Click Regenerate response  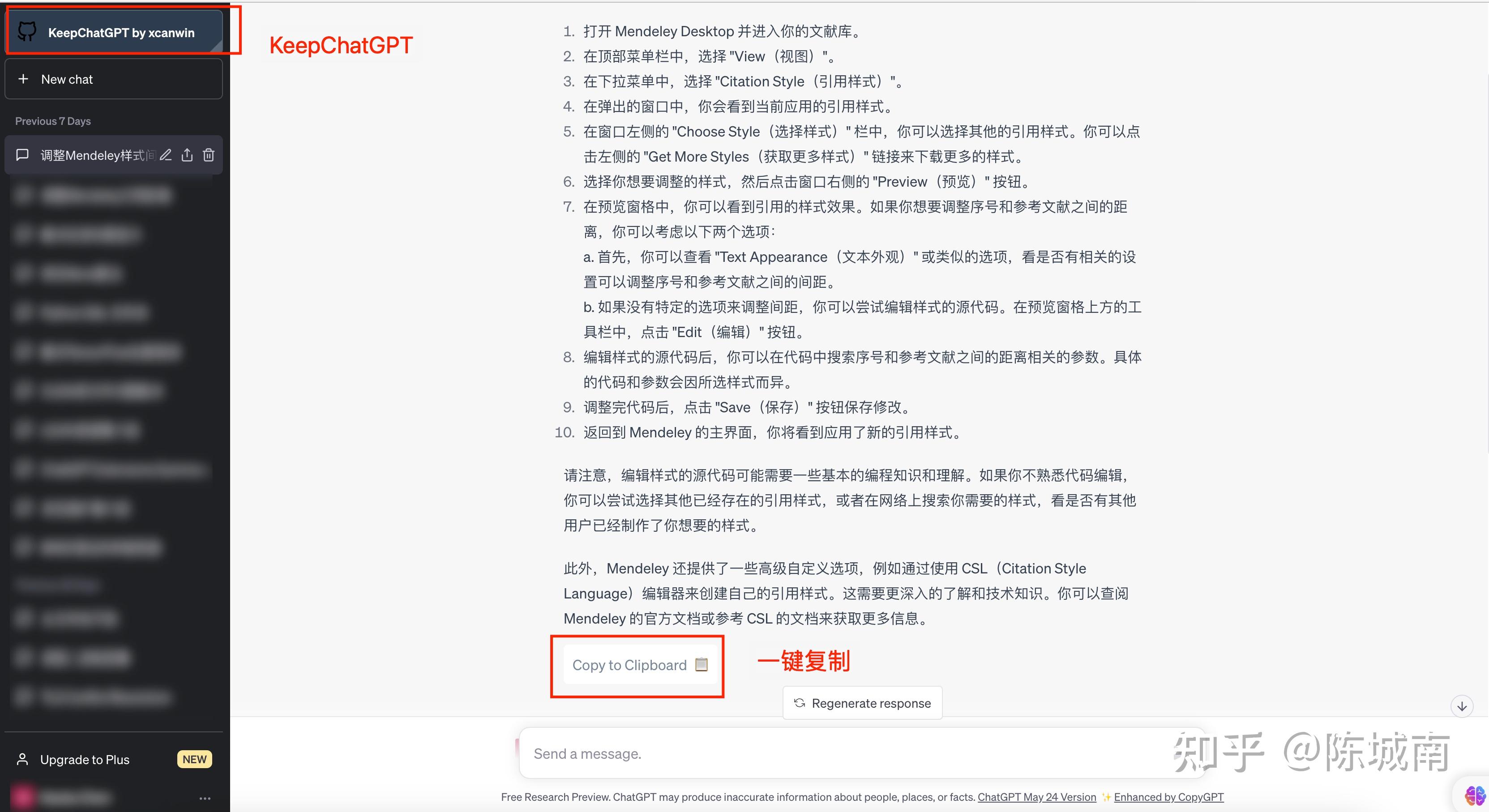(x=862, y=703)
